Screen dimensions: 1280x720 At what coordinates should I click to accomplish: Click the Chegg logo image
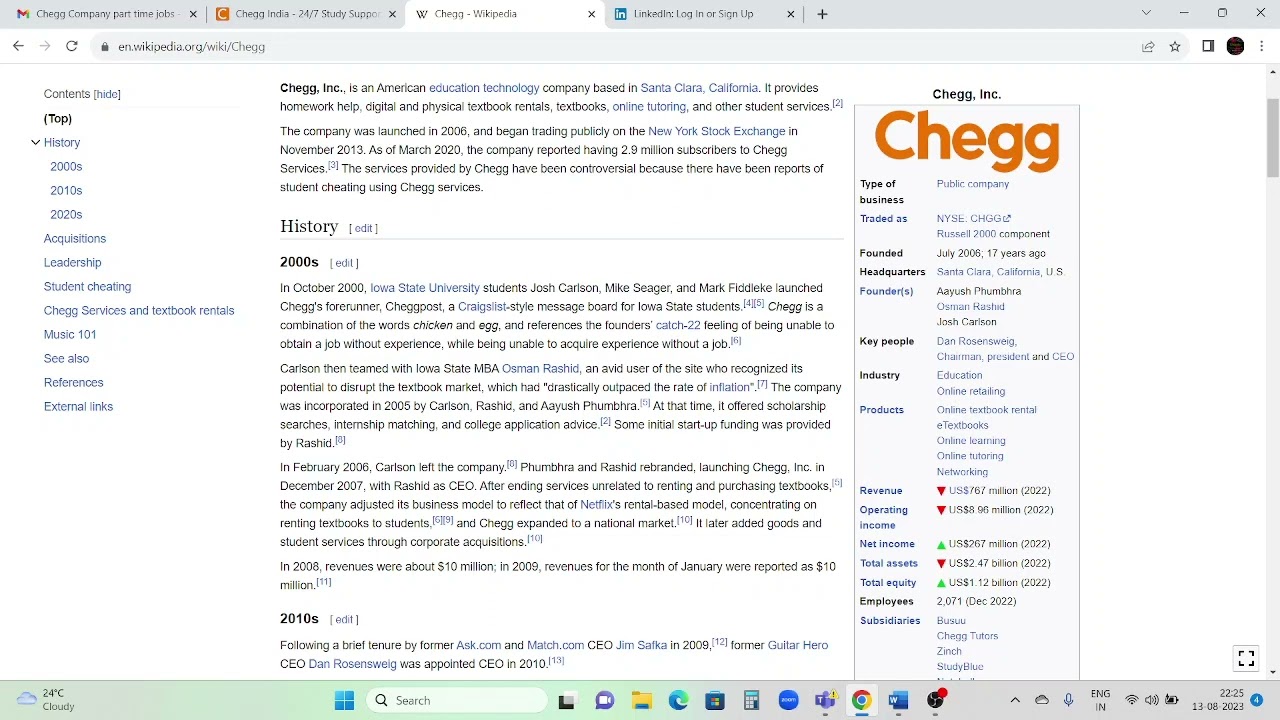[x=967, y=141]
